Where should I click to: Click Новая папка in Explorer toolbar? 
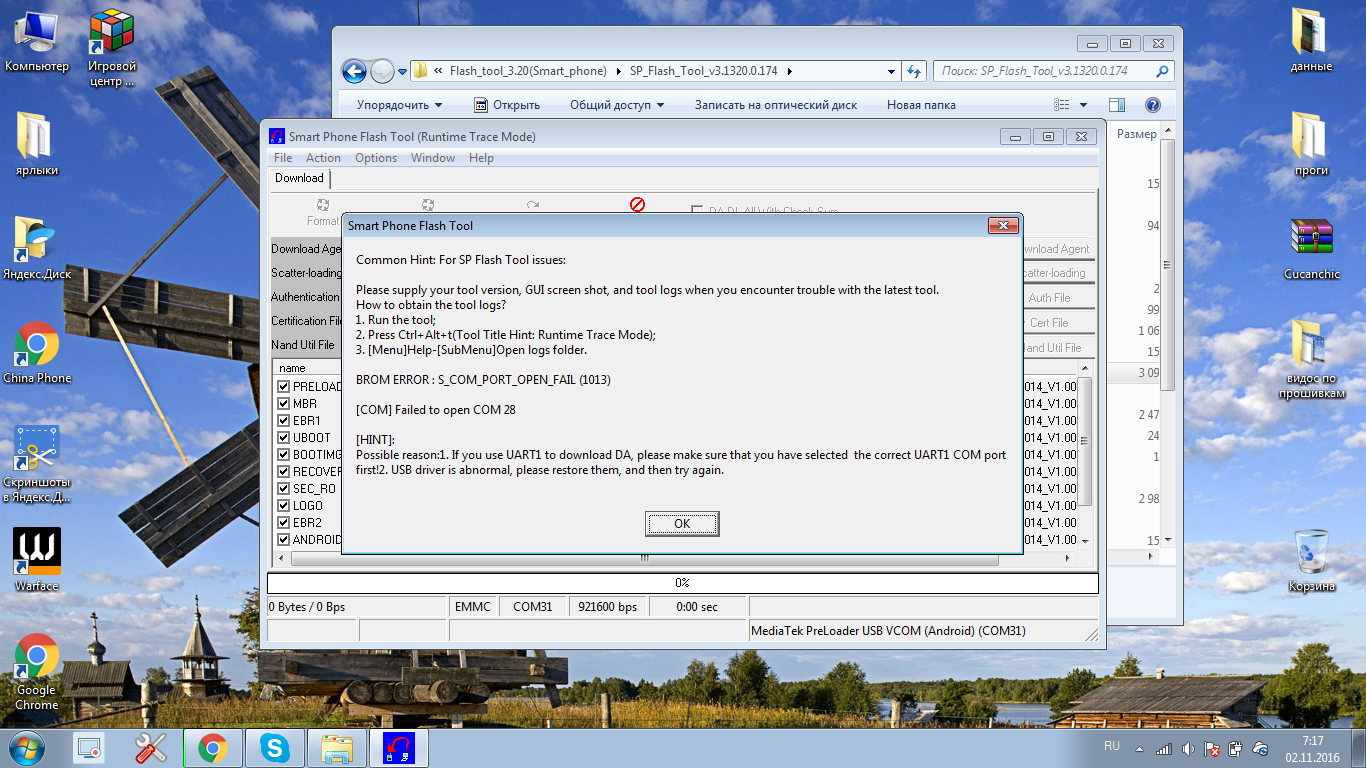click(x=921, y=105)
